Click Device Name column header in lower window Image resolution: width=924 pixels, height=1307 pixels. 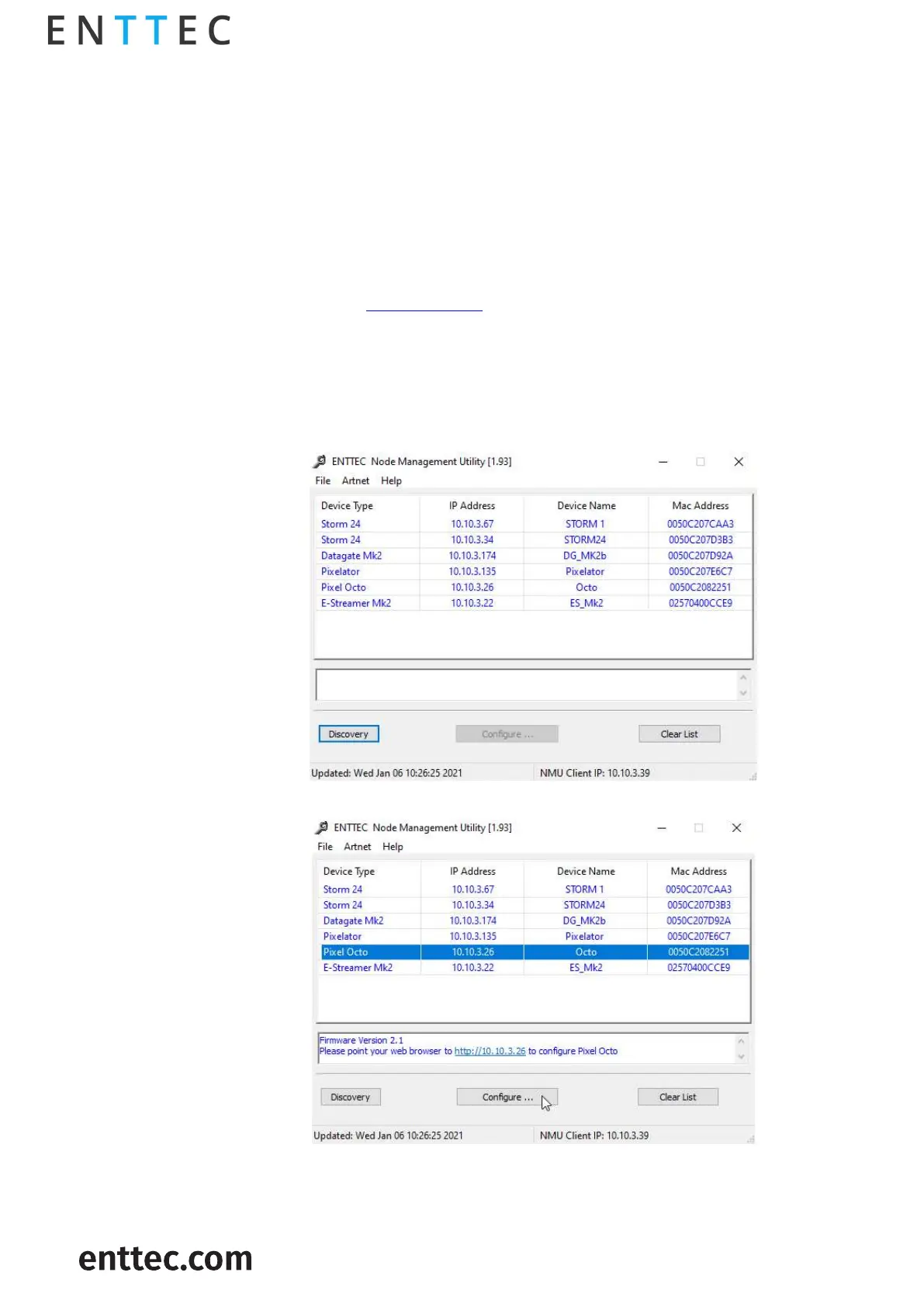click(x=586, y=872)
